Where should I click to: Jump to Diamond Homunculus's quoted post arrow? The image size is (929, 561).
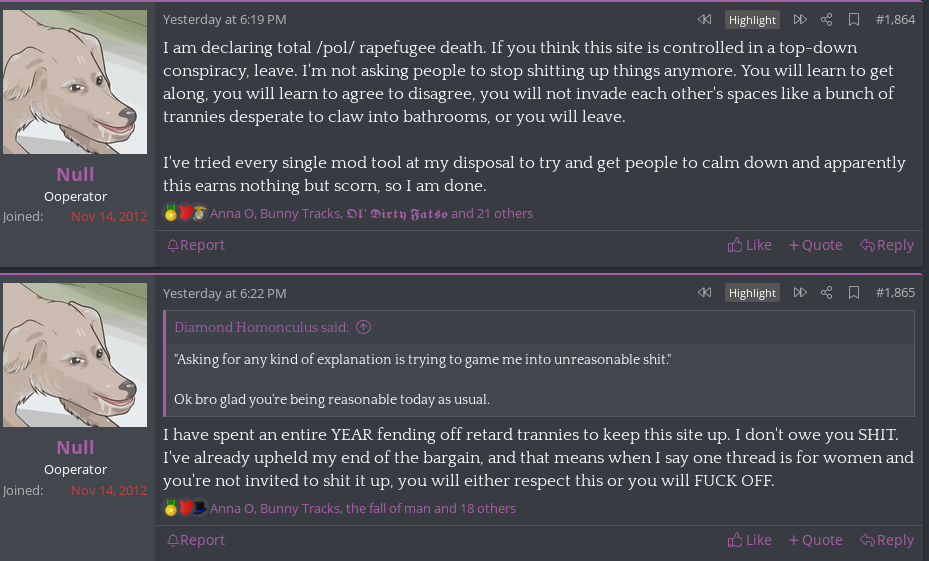pyautogui.click(x=364, y=327)
